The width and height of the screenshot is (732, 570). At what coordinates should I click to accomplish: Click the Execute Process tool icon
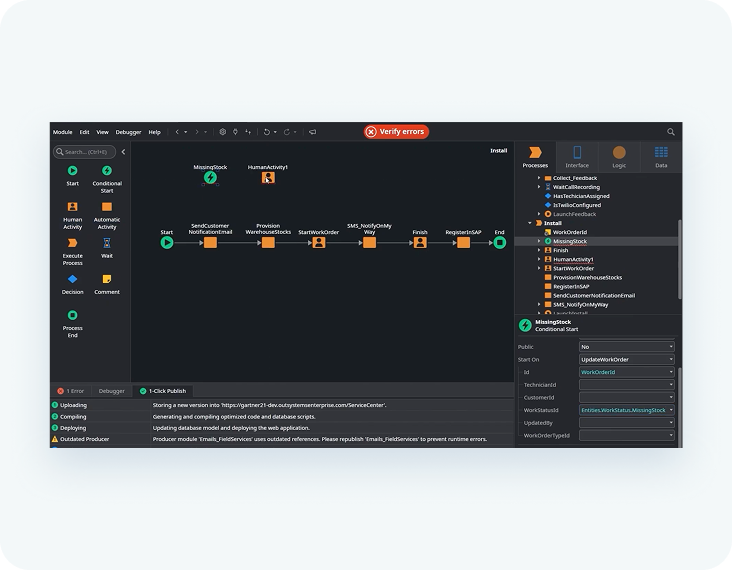click(73, 243)
